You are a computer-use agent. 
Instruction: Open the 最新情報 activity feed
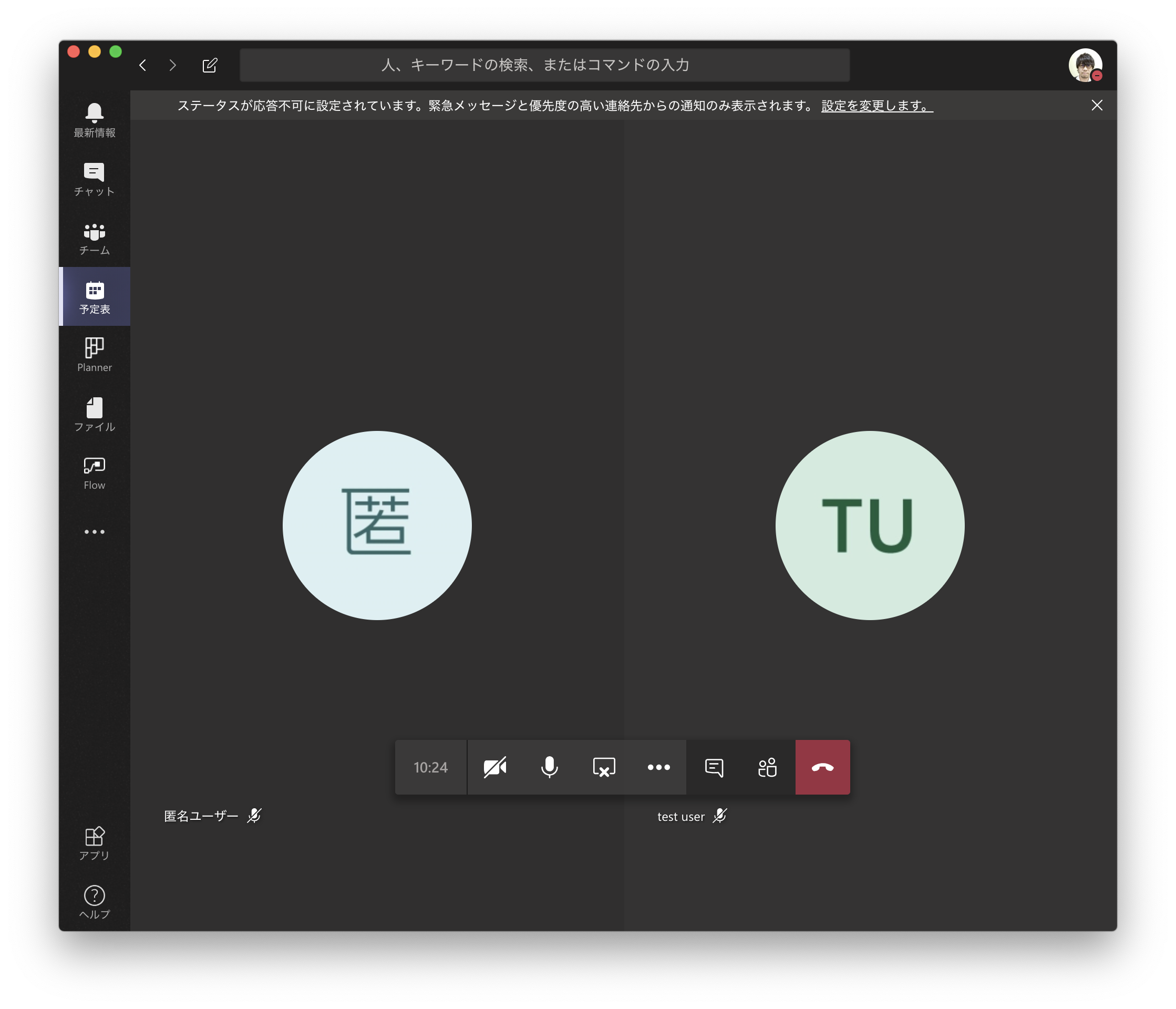point(94,120)
